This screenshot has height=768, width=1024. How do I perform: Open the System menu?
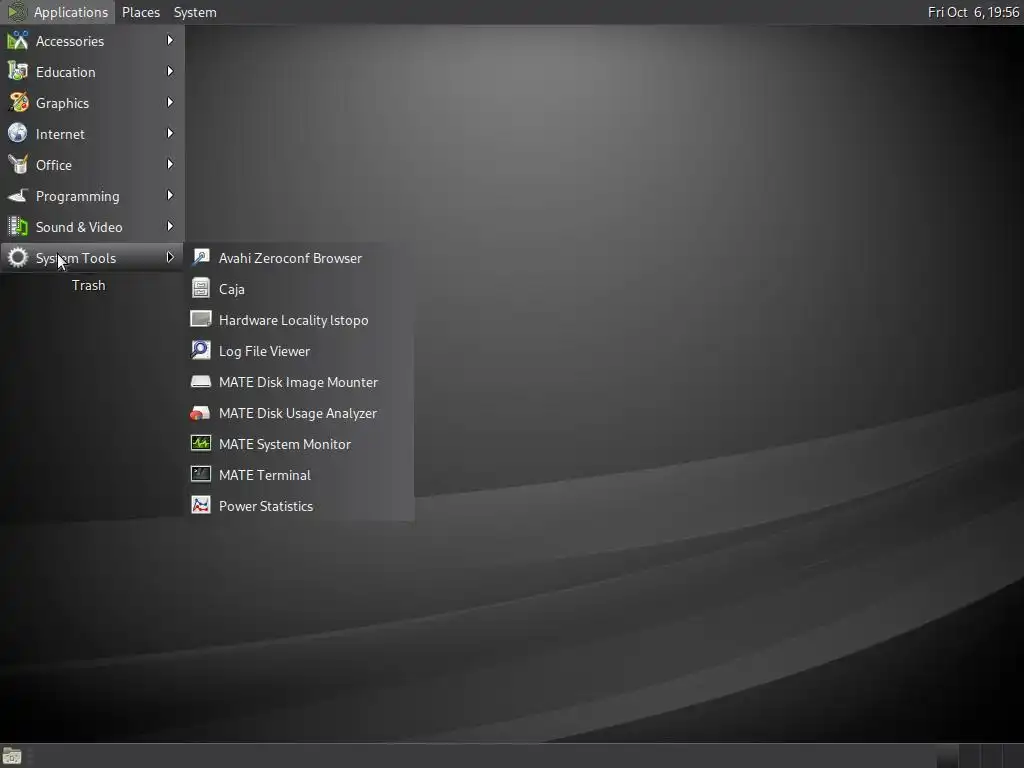pyautogui.click(x=195, y=12)
